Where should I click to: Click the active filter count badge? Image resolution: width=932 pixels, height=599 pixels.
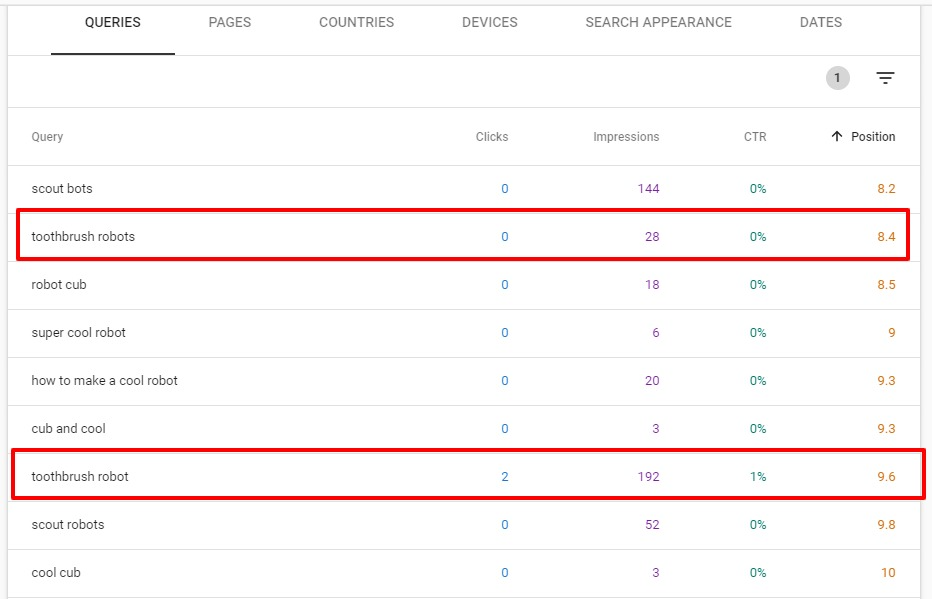pyautogui.click(x=837, y=78)
